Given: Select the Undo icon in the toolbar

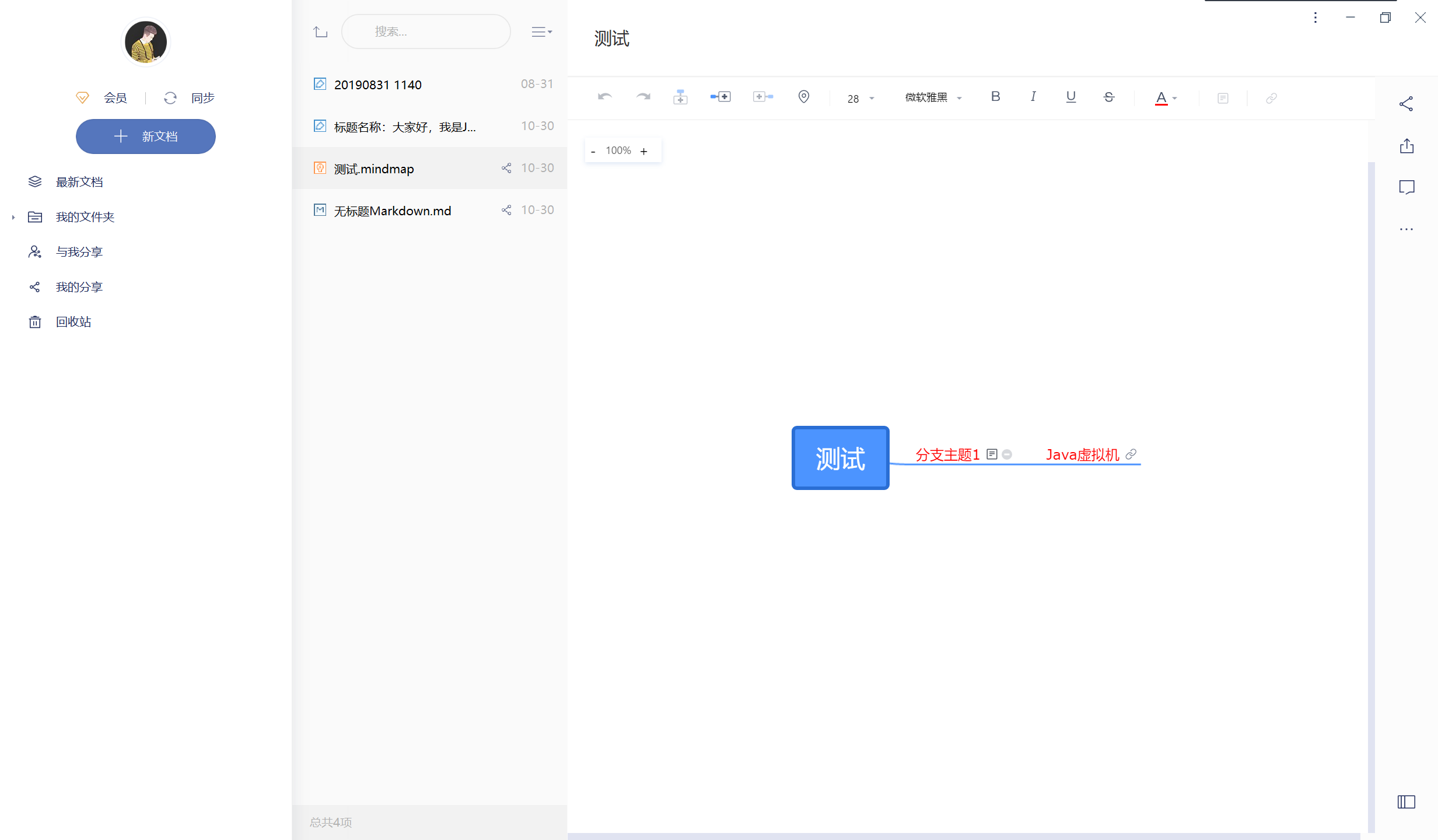Looking at the screenshot, I should click(604, 97).
